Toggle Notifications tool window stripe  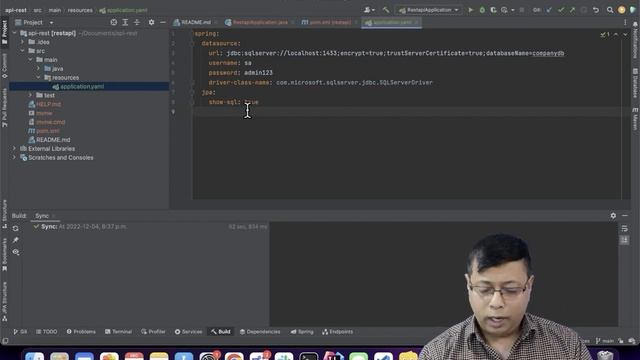[635, 40]
